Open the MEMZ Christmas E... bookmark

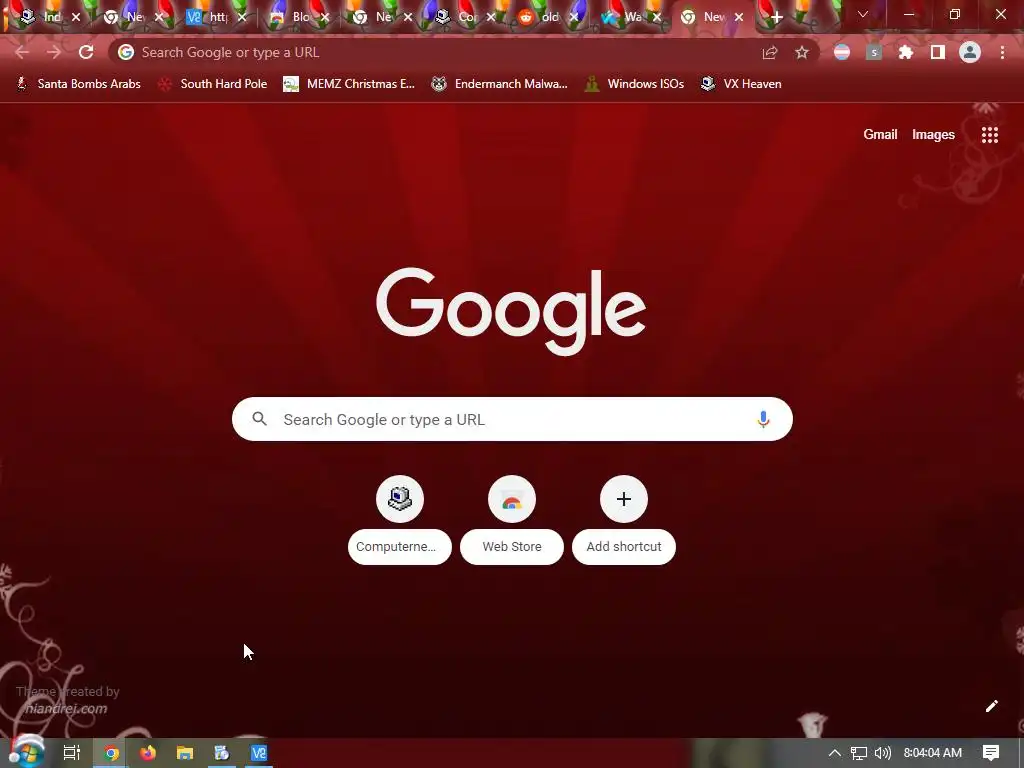[349, 84]
